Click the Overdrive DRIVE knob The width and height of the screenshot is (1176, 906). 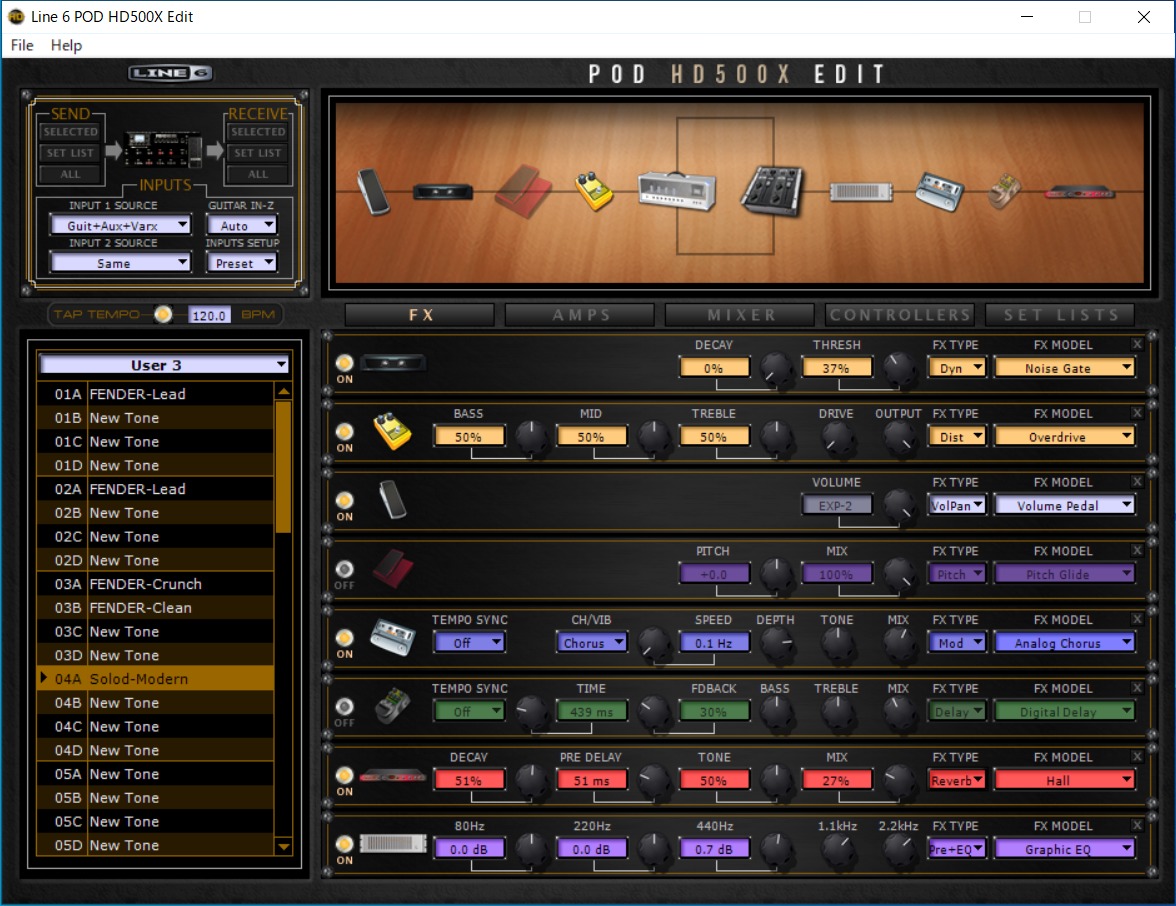pyautogui.click(x=837, y=437)
